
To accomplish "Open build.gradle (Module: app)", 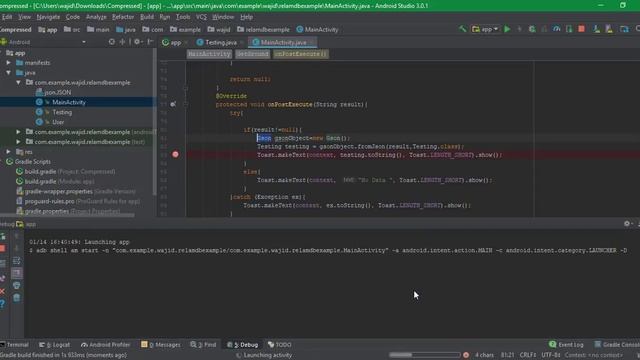I will pyautogui.click(x=55, y=181).
